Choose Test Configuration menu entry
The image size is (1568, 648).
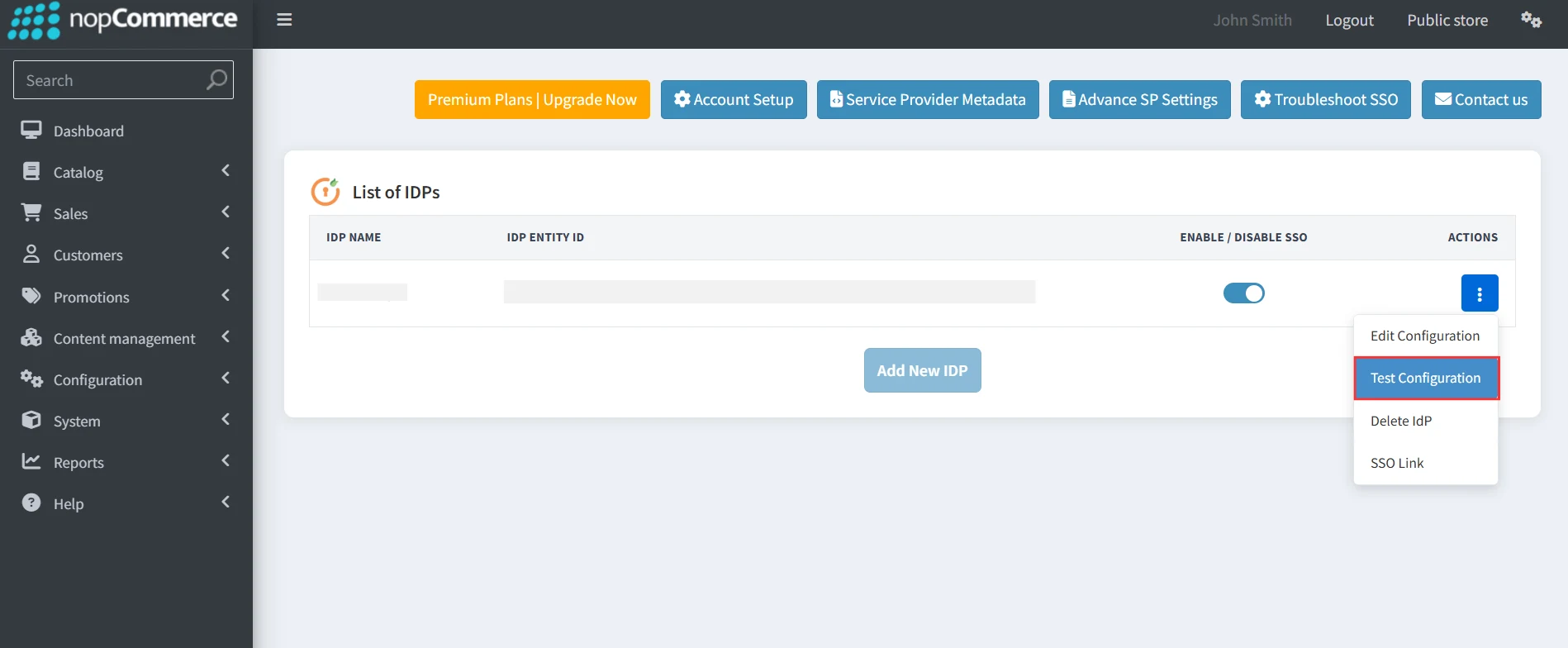coord(1426,378)
